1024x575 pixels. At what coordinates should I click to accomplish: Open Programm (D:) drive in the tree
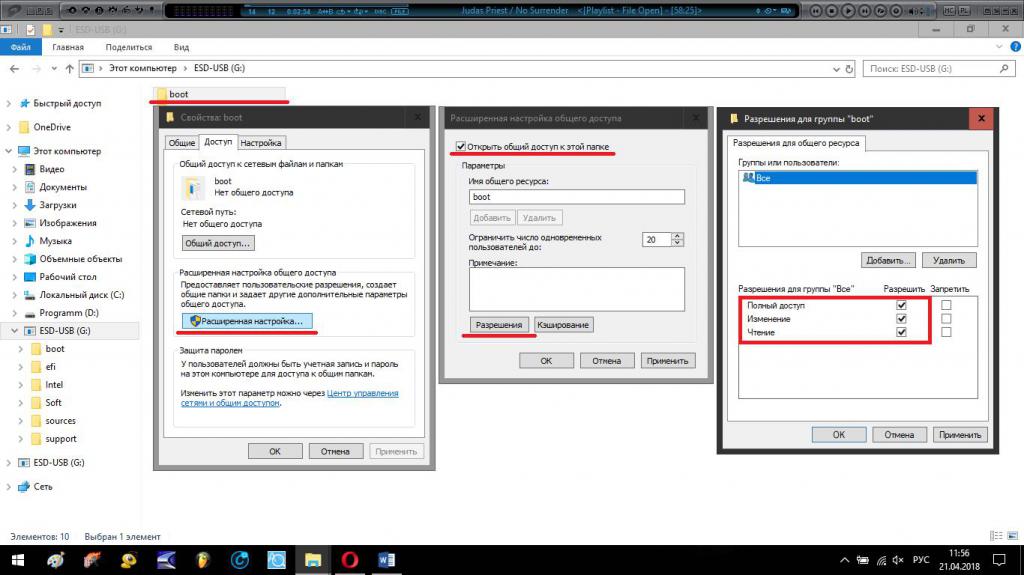[69, 313]
